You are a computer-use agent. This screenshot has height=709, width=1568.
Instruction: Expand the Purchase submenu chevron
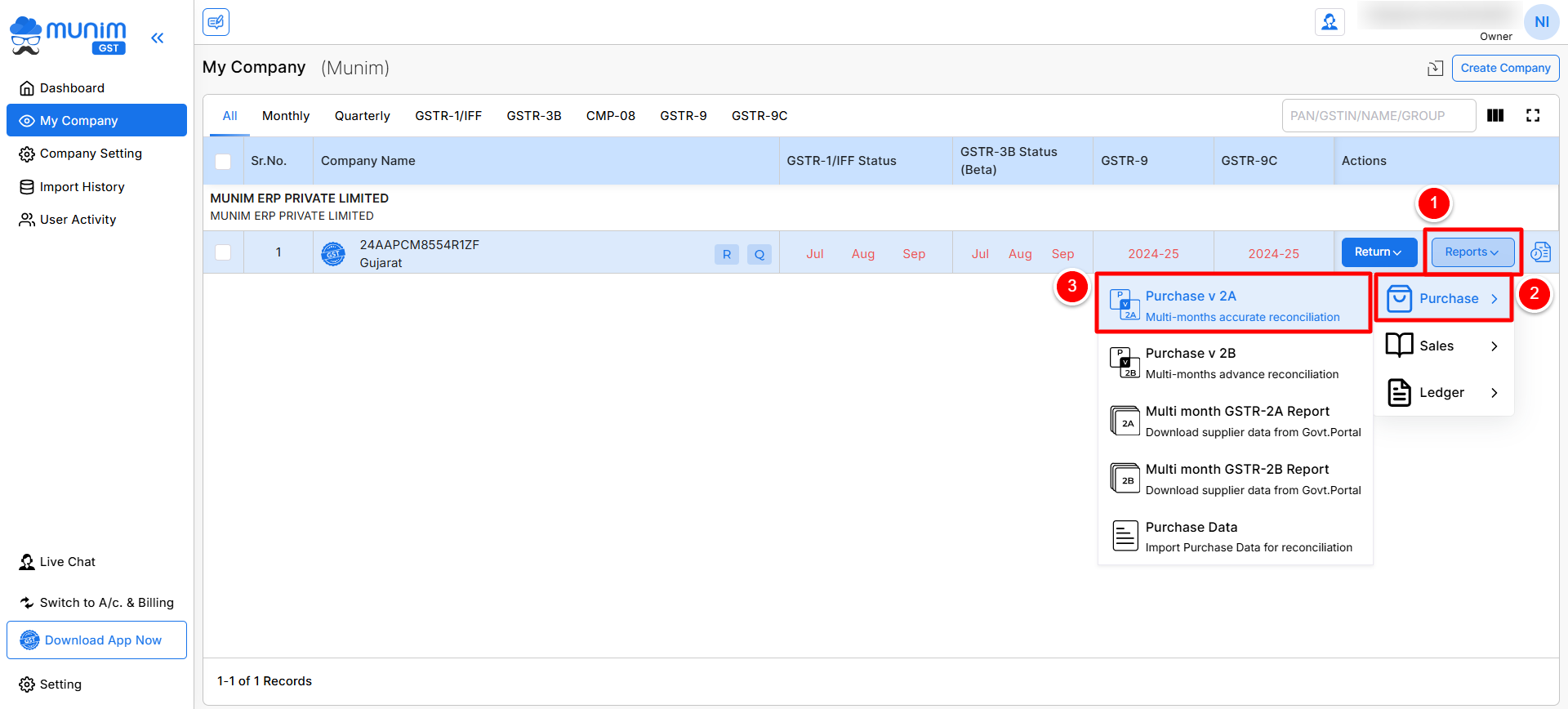(x=1494, y=299)
